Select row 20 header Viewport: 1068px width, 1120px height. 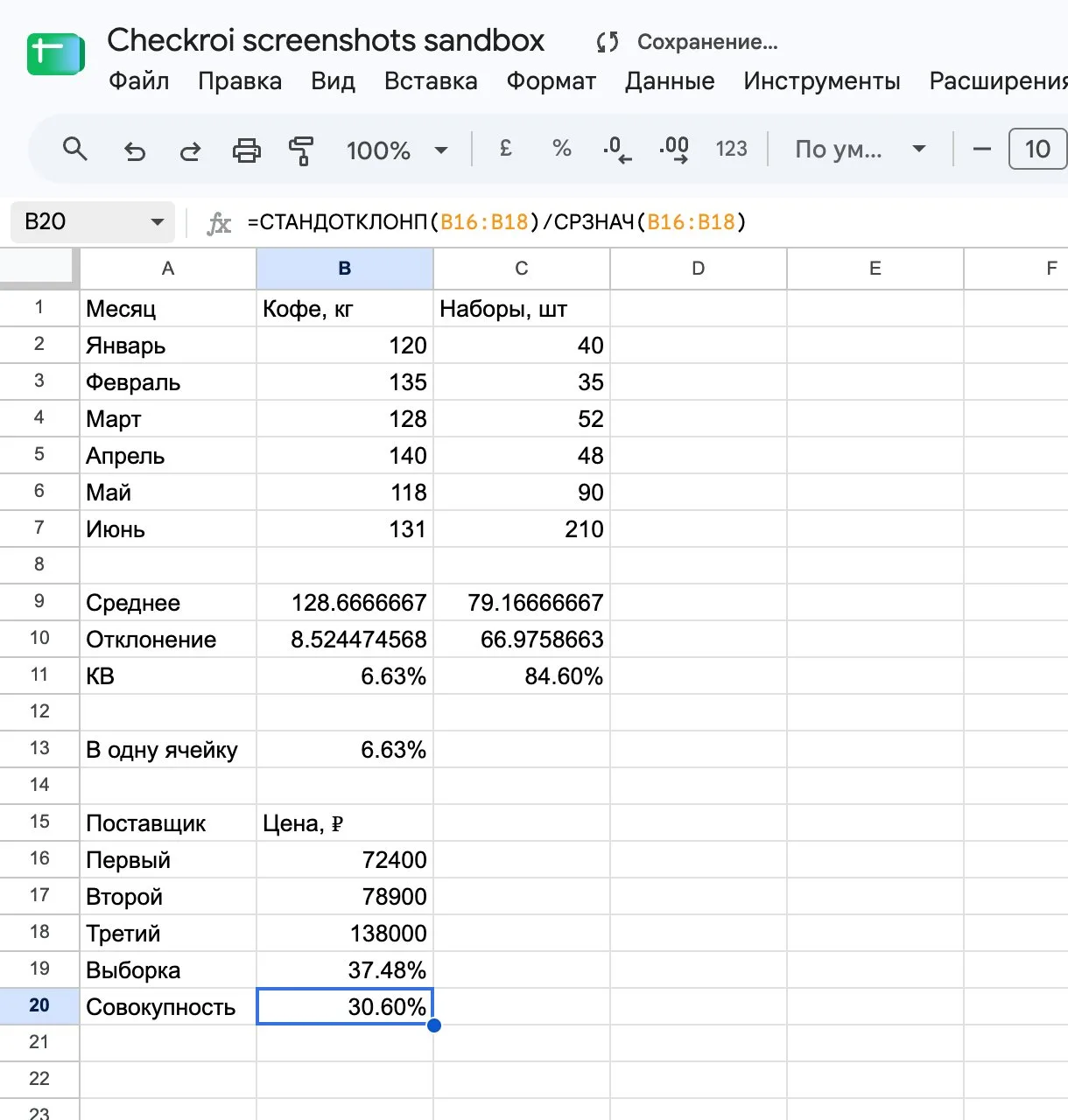pos(39,1006)
